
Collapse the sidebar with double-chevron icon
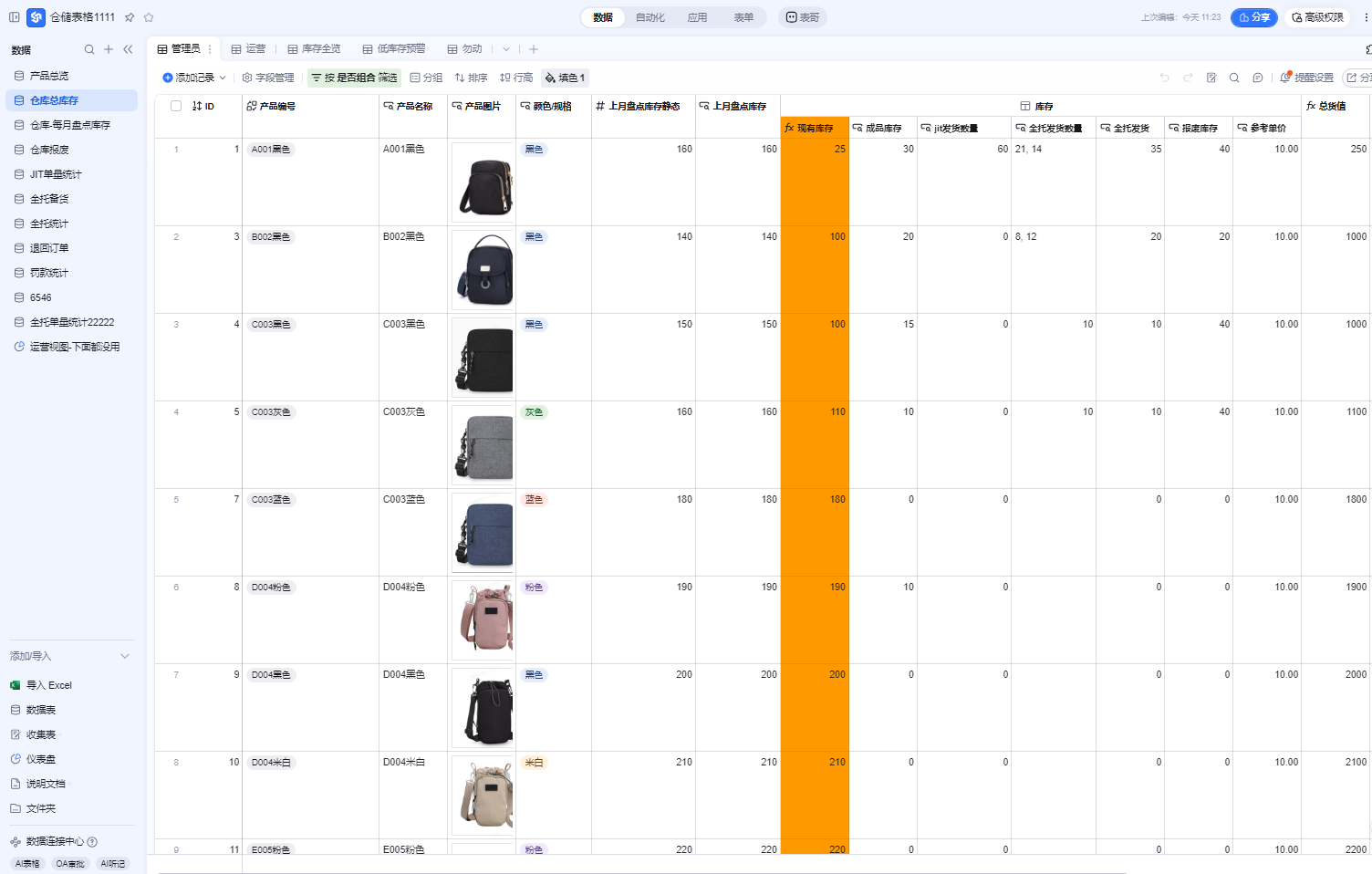(x=128, y=49)
